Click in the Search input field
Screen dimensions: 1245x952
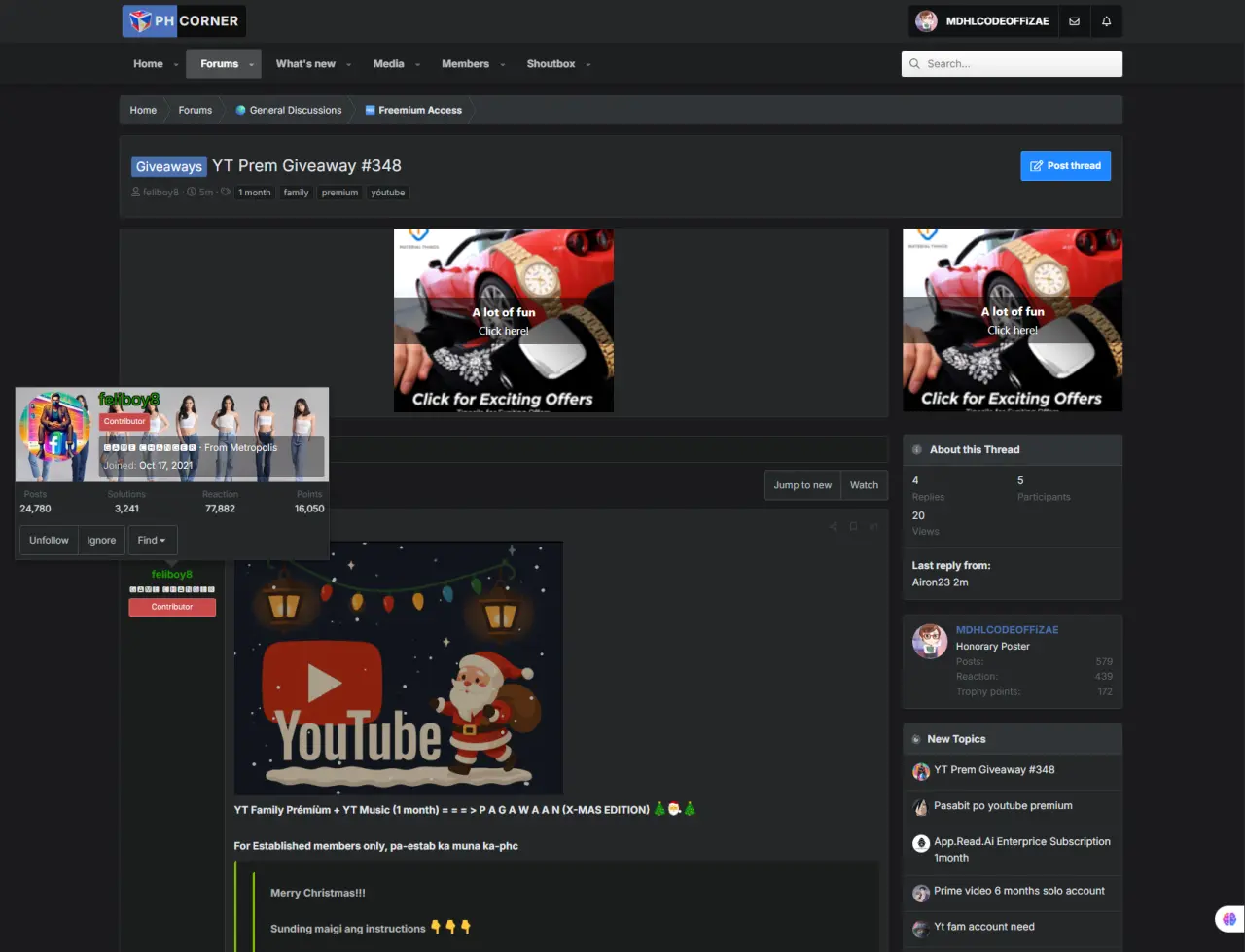1012,64
